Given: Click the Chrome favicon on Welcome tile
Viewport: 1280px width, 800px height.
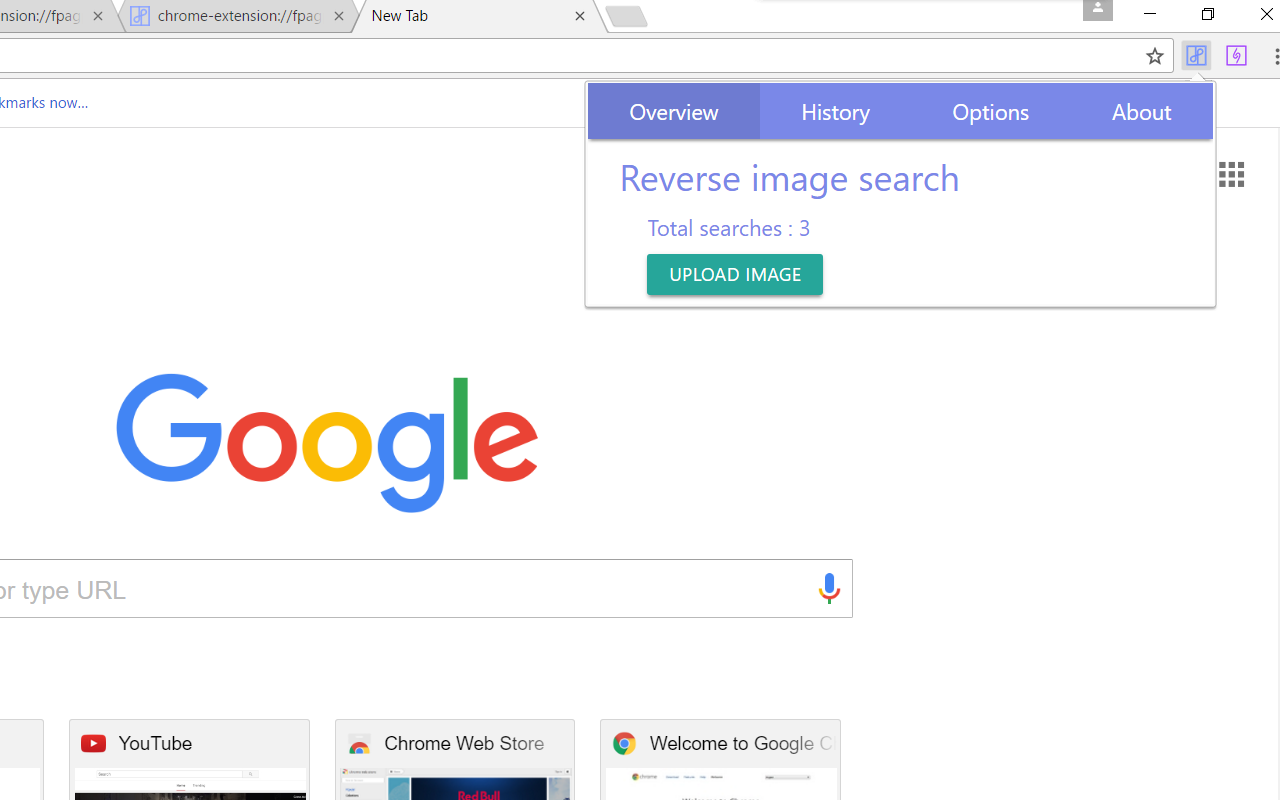Looking at the screenshot, I should (x=624, y=743).
